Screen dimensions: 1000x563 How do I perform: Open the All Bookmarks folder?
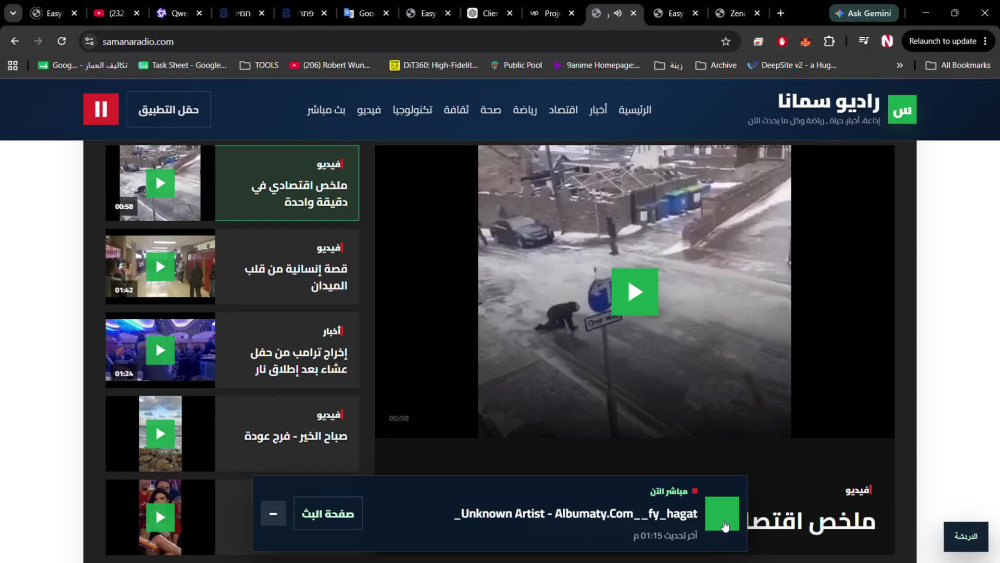[958, 65]
